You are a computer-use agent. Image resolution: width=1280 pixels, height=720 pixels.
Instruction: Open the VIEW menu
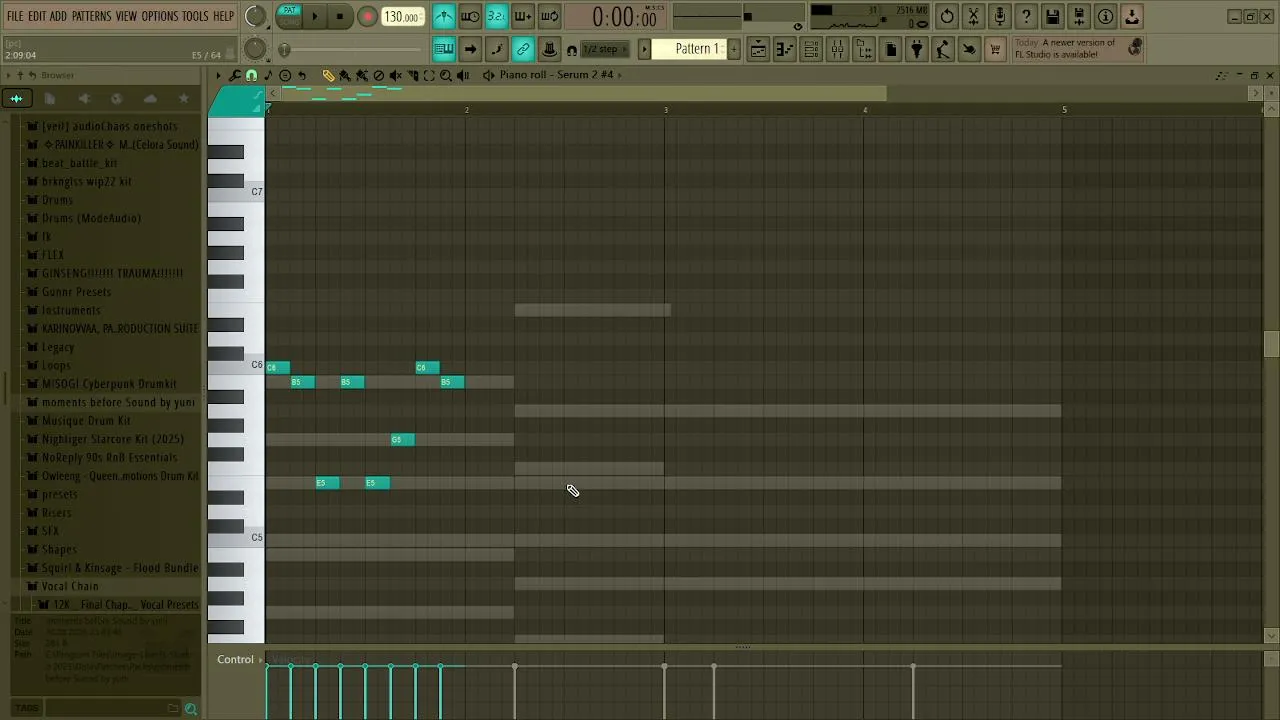click(x=126, y=16)
